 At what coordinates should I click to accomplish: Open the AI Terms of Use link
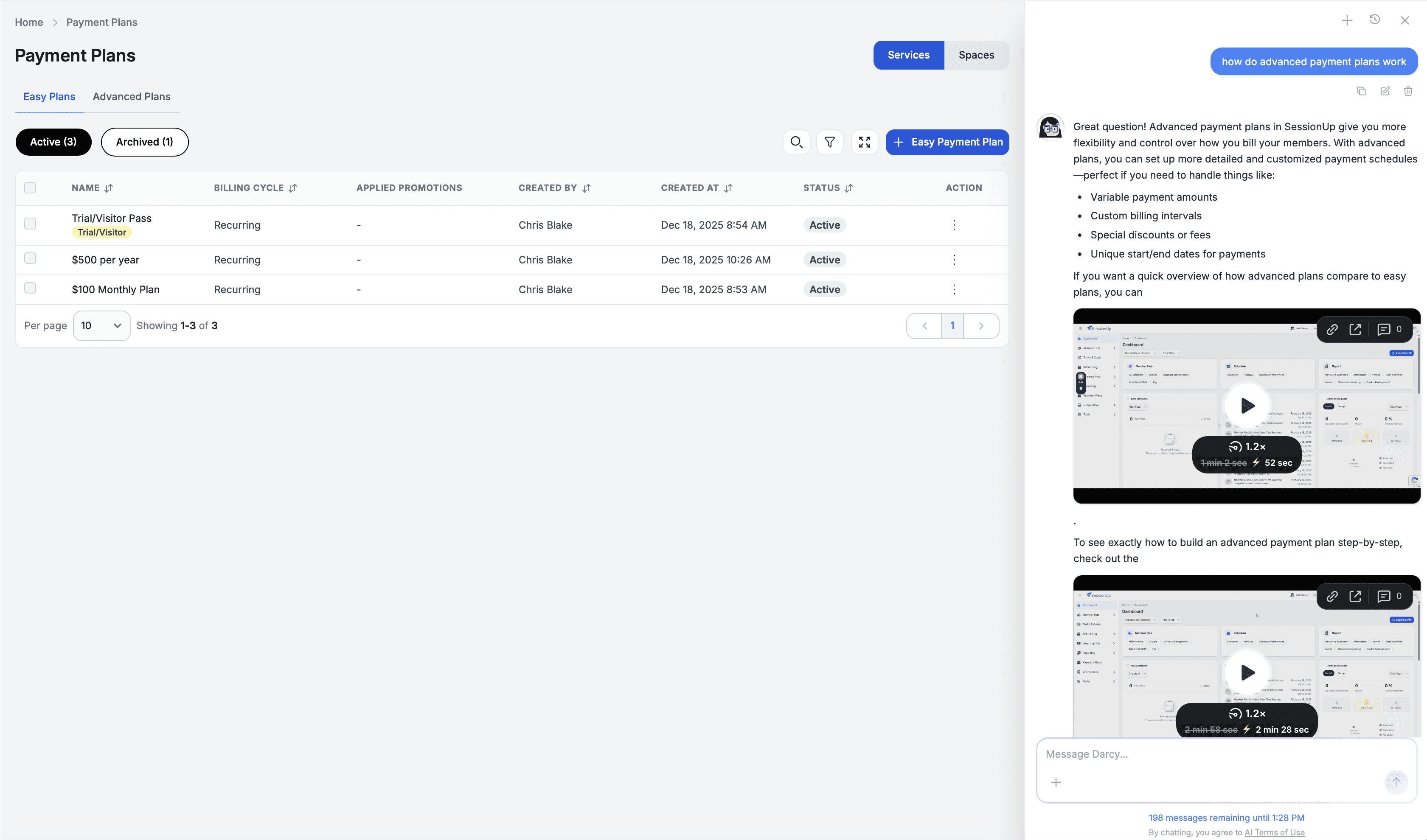[1274, 832]
